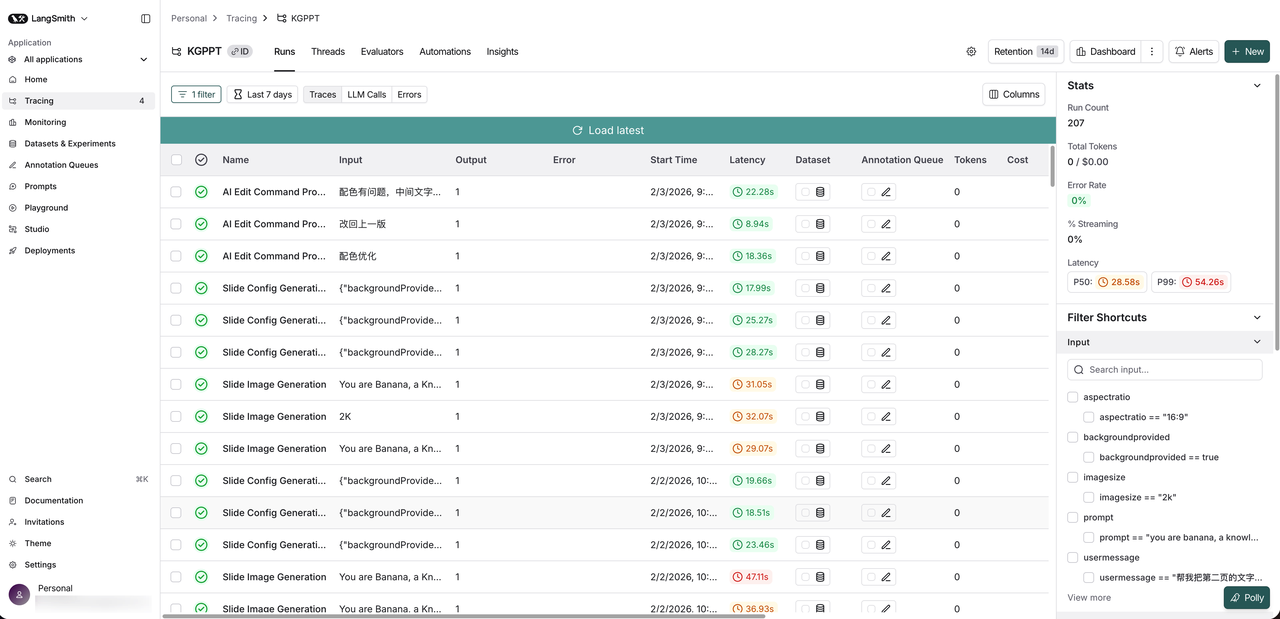Open LangSmith workspace dropdown
The height and width of the screenshot is (619, 1280).
pyautogui.click(x=49, y=19)
